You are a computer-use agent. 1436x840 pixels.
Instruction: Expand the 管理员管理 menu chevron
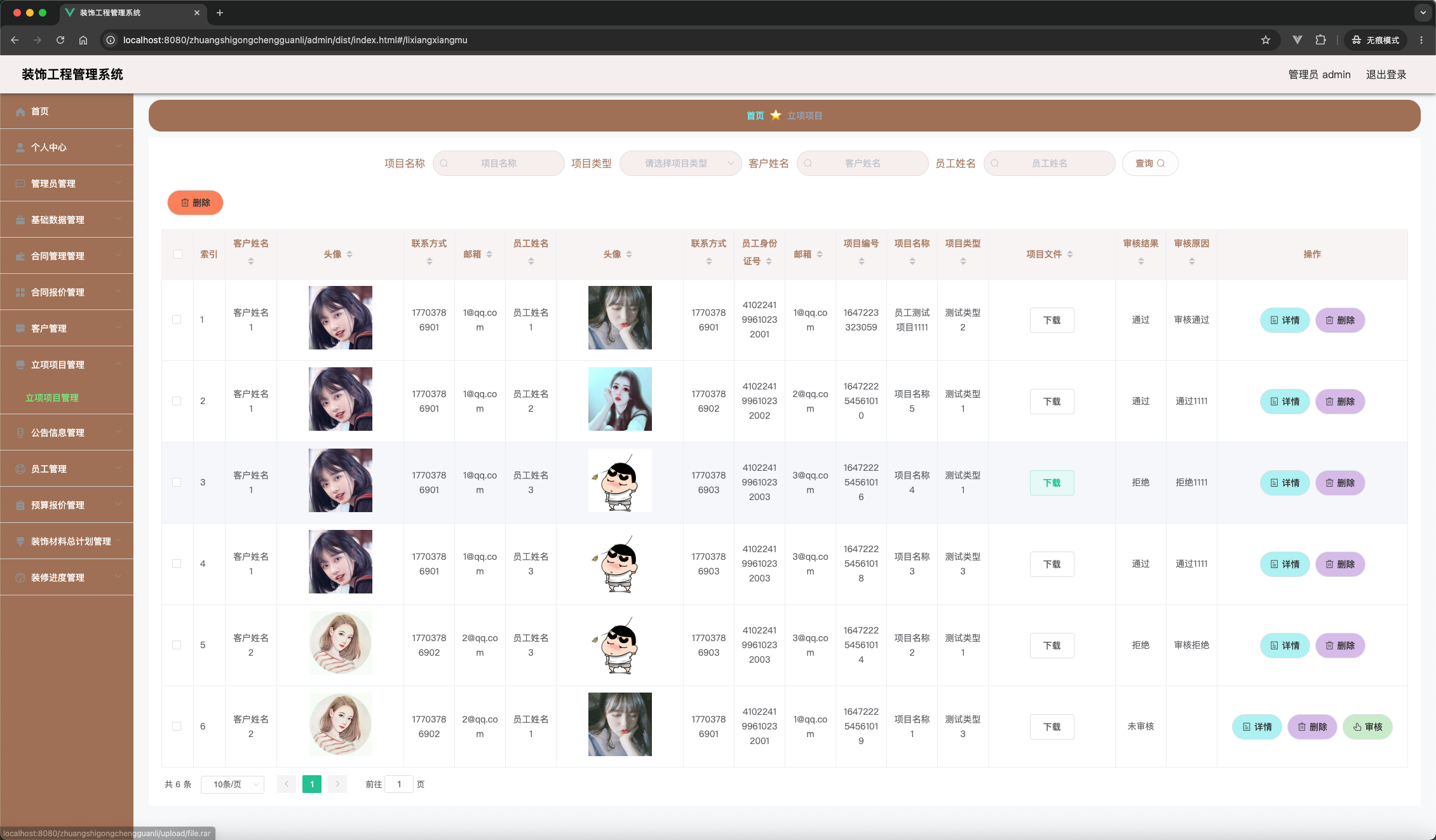pyautogui.click(x=118, y=183)
